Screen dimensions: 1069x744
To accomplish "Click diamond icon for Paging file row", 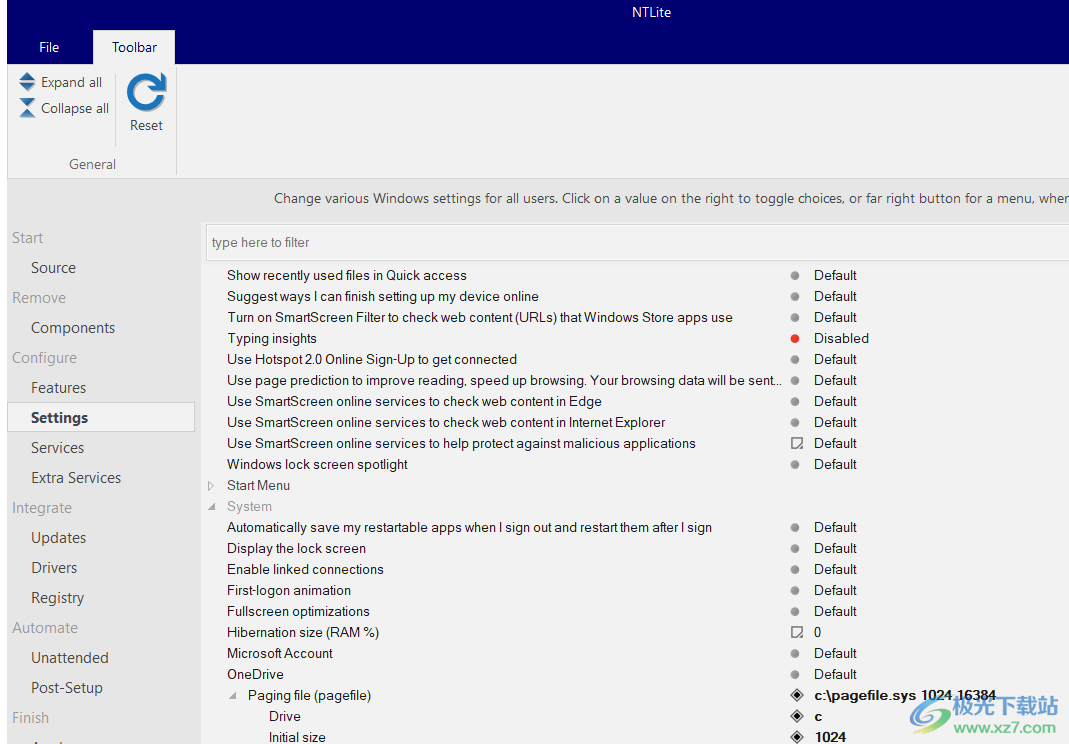I will point(796,696).
